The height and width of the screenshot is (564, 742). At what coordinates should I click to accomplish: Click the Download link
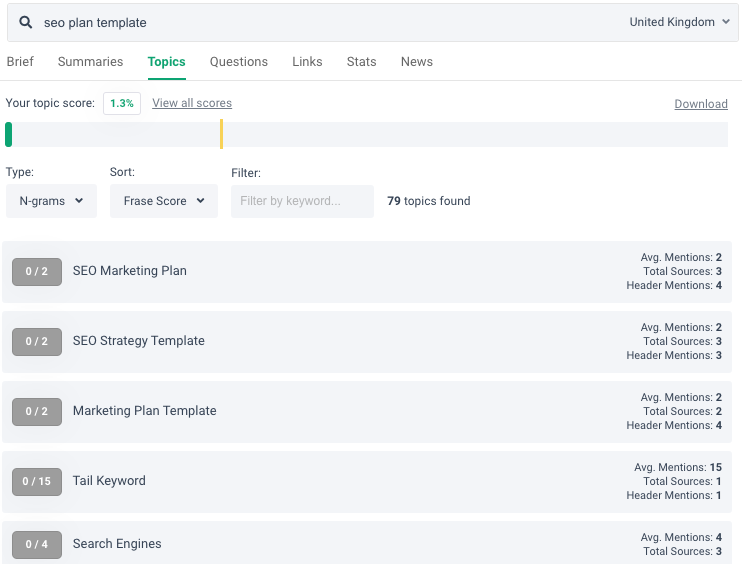pos(700,104)
